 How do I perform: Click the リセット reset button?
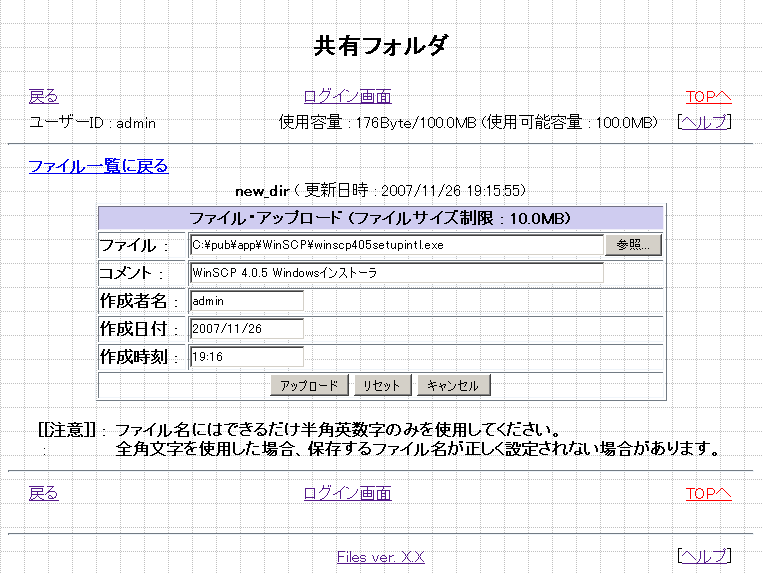(x=381, y=386)
